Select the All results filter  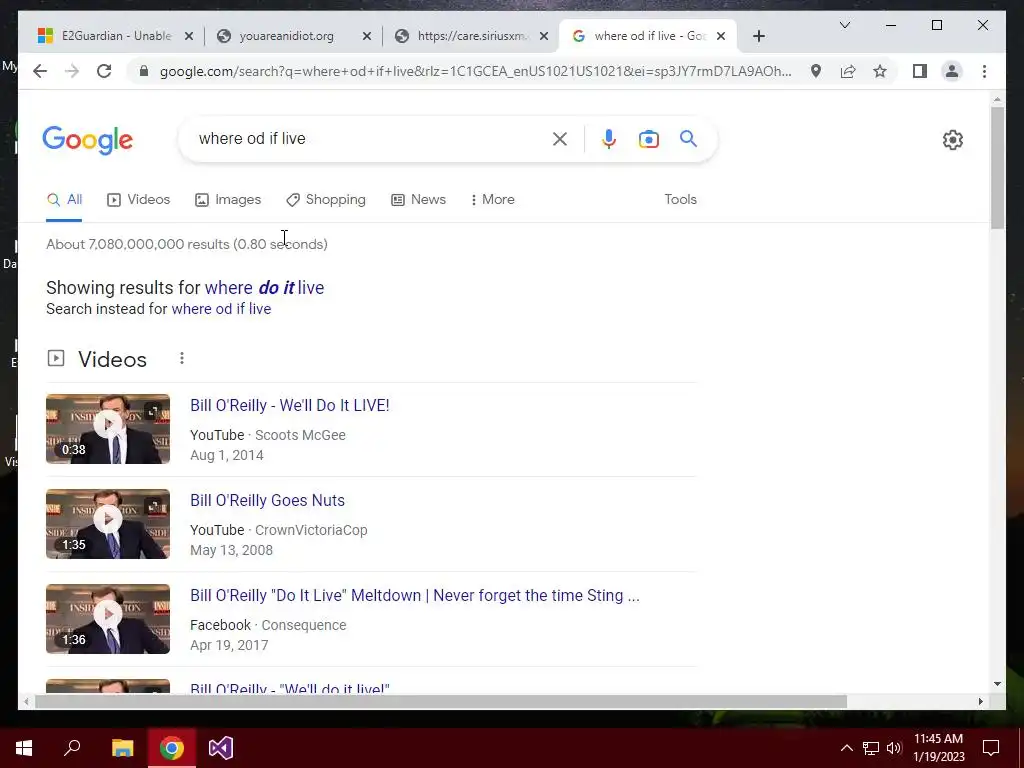(x=65, y=200)
